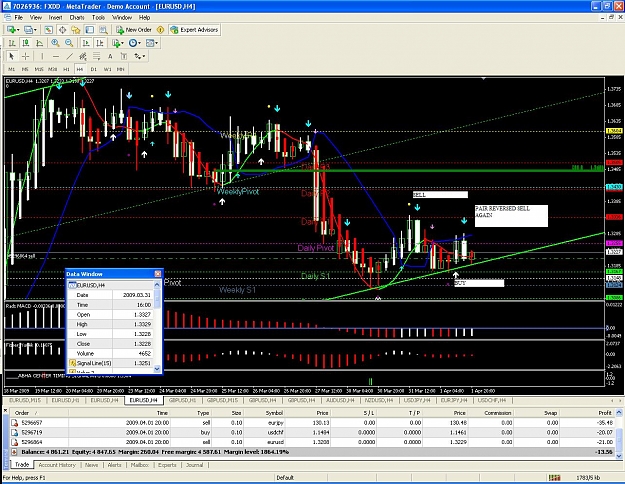Select the Fibonacci retracement tool
The width and height of the screenshot is (625, 484).
[x=96, y=56]
